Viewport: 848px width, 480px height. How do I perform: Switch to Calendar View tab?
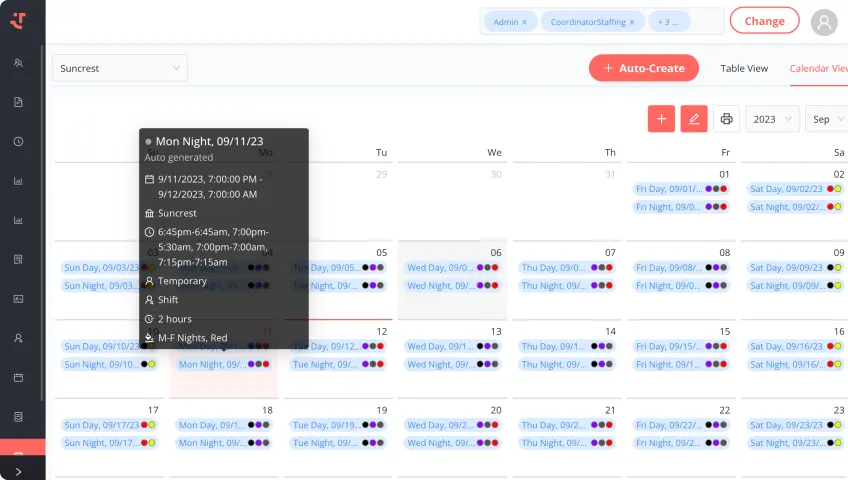tap(818, 68)
